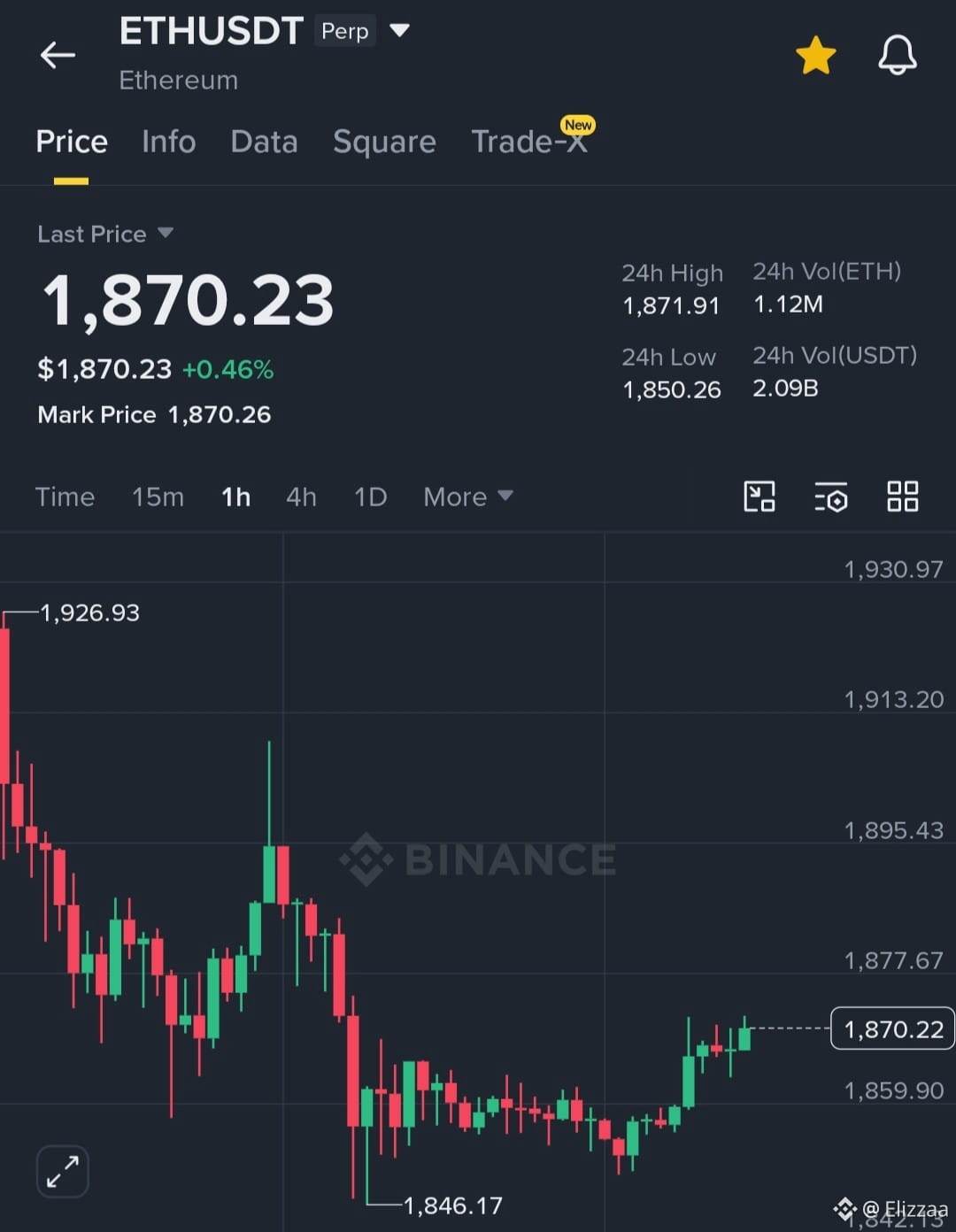Click the 24h High value 1,871.91
The image size is (956, 1232).
pyautogui.click(x=671, y=306)
